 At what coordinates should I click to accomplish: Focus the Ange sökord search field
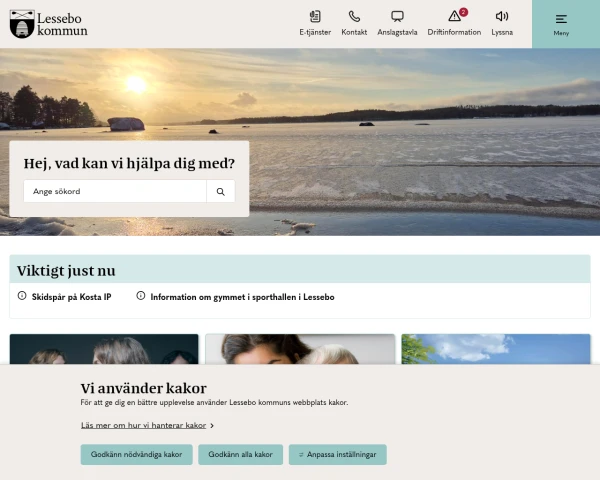(x=115, y=191)
